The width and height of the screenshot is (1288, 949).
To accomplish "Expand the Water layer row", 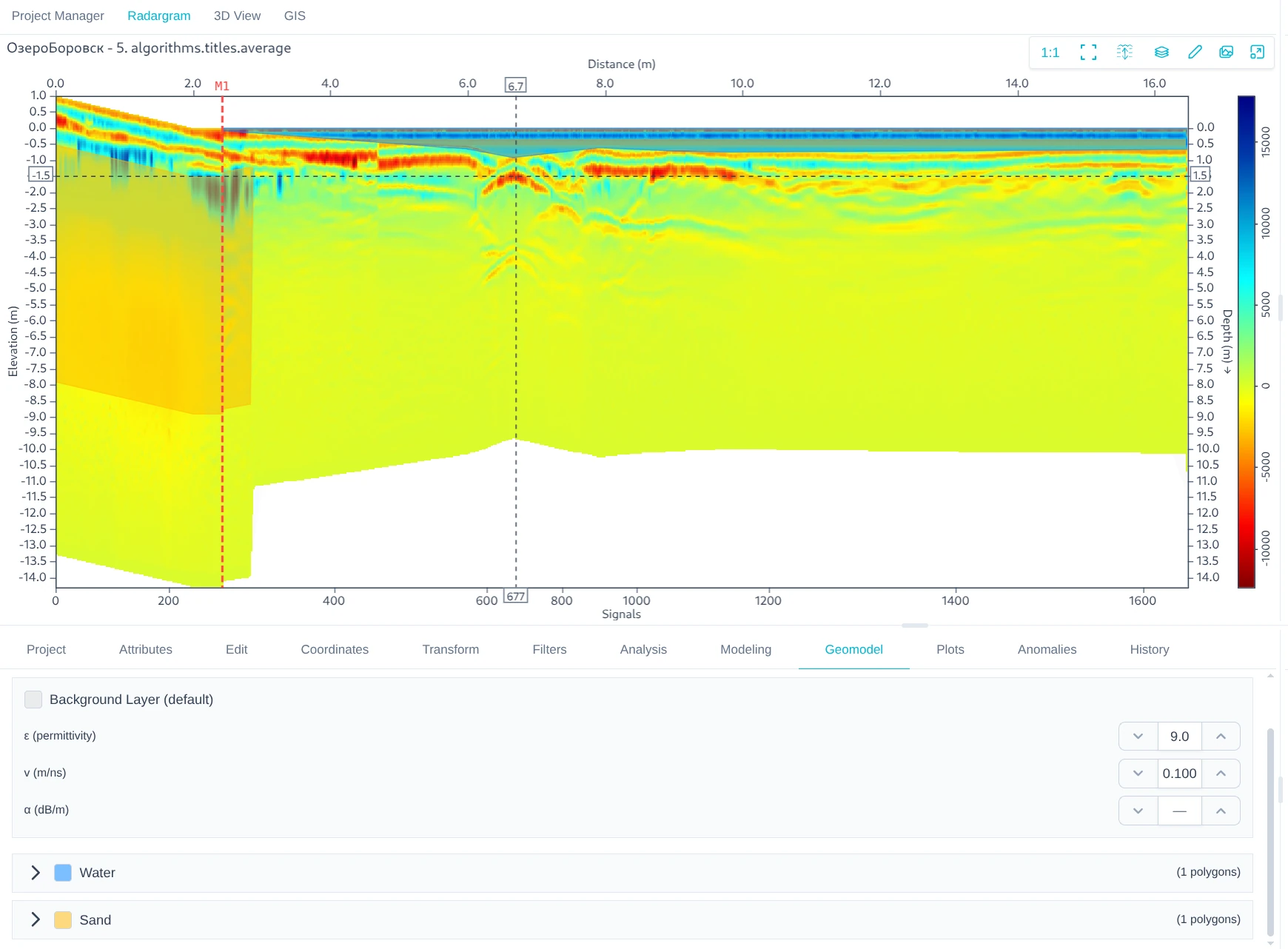I will [35, 873].
